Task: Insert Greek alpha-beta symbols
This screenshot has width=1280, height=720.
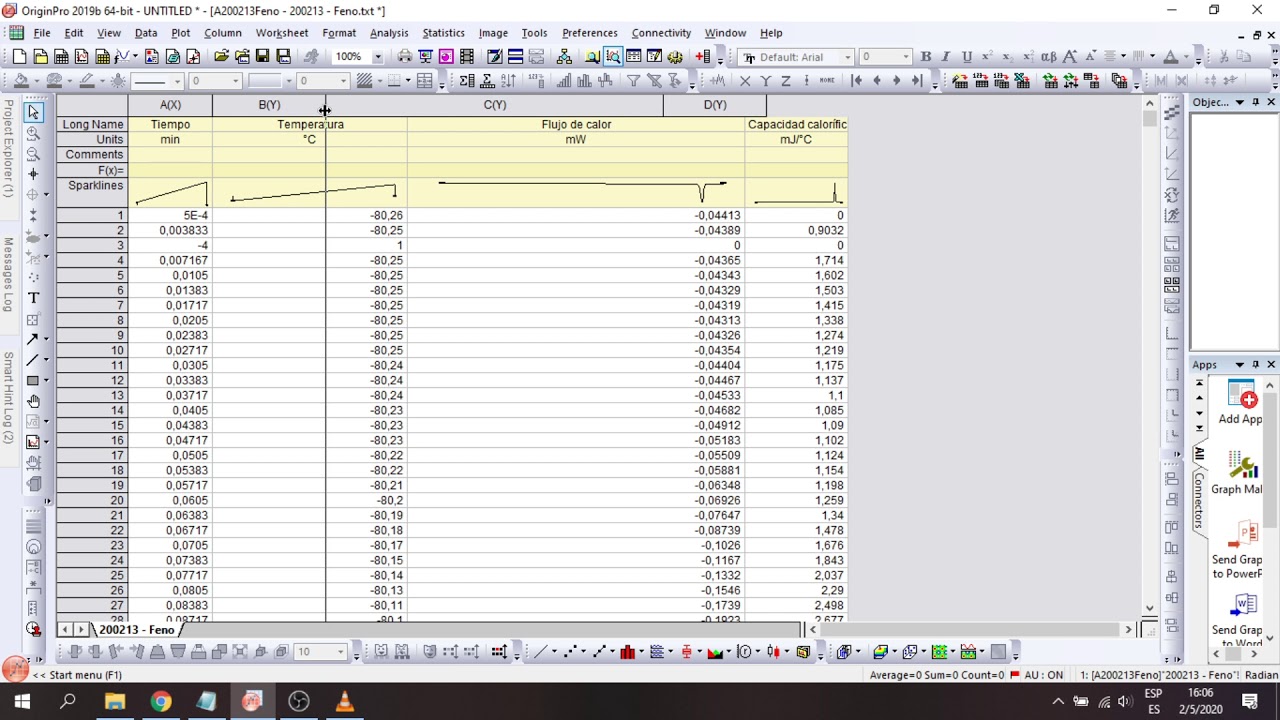Action: (x=1048, y=57)
